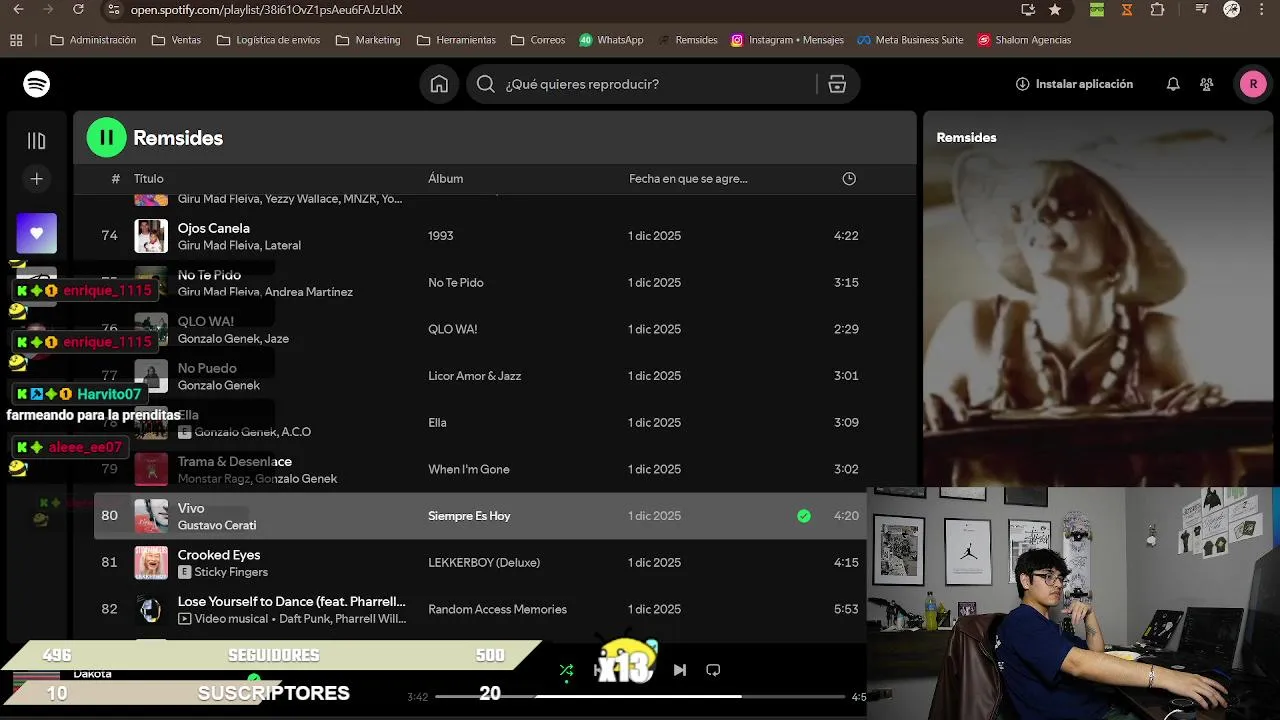The width and height of the screenshot is (1280, 720).
Task: Open the Jaze artist link
Action: pos(277,339)
